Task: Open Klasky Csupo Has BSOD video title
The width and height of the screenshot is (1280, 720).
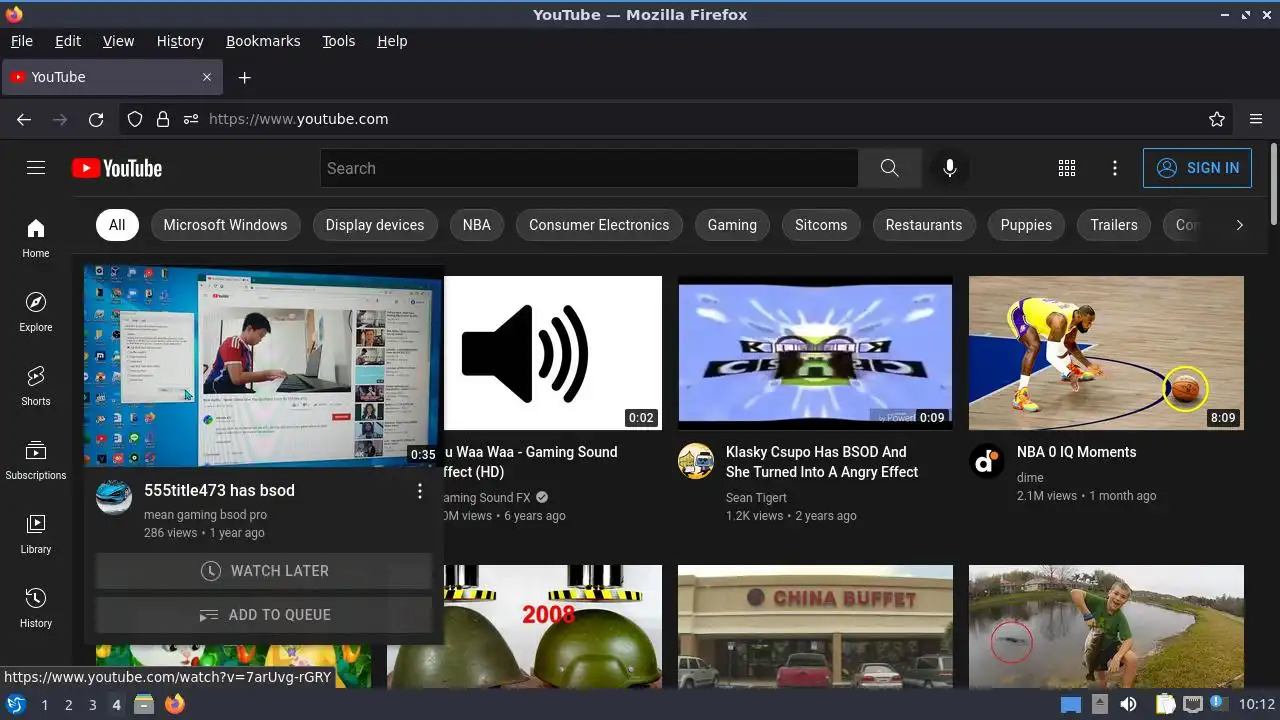Action: pos(822,462)
